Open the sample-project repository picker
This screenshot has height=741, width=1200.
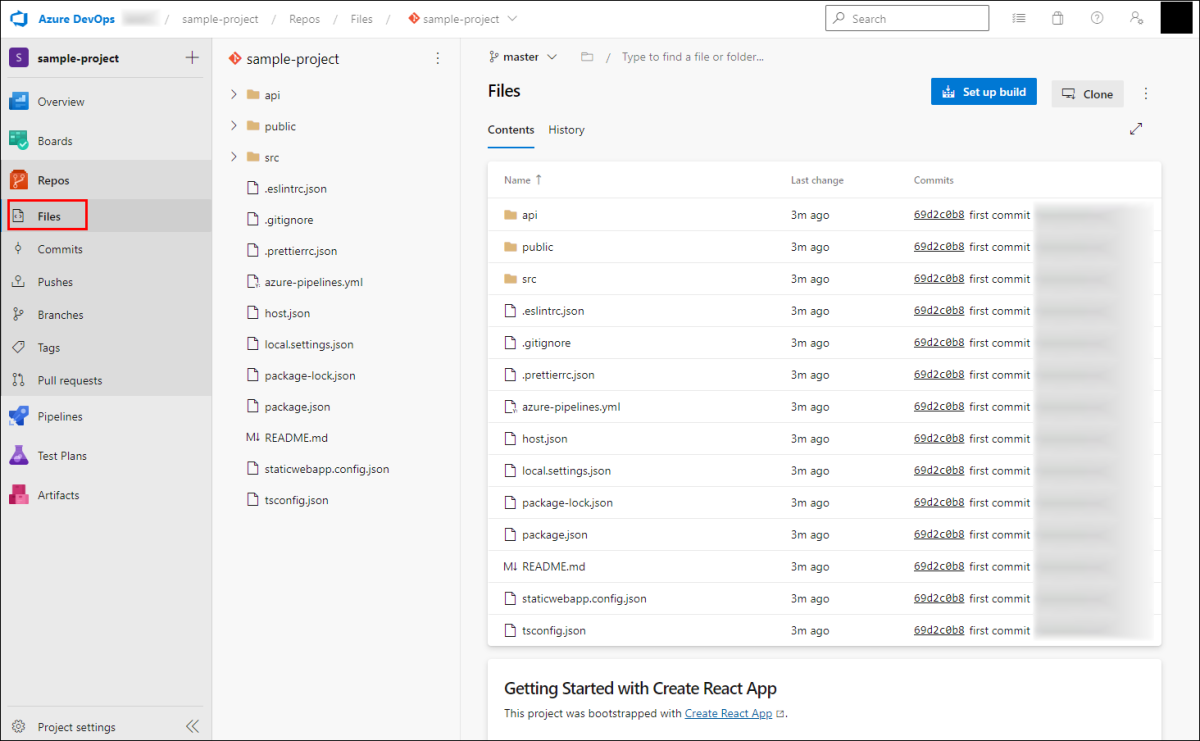463,19
